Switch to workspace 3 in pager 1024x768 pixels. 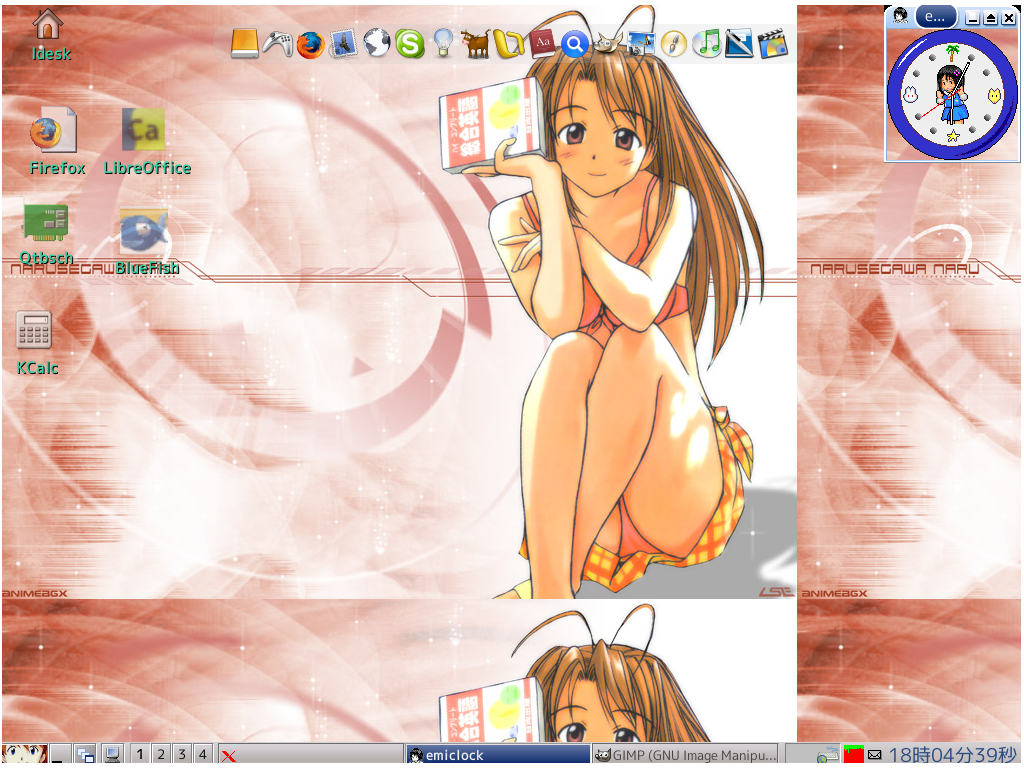[182, 754]
